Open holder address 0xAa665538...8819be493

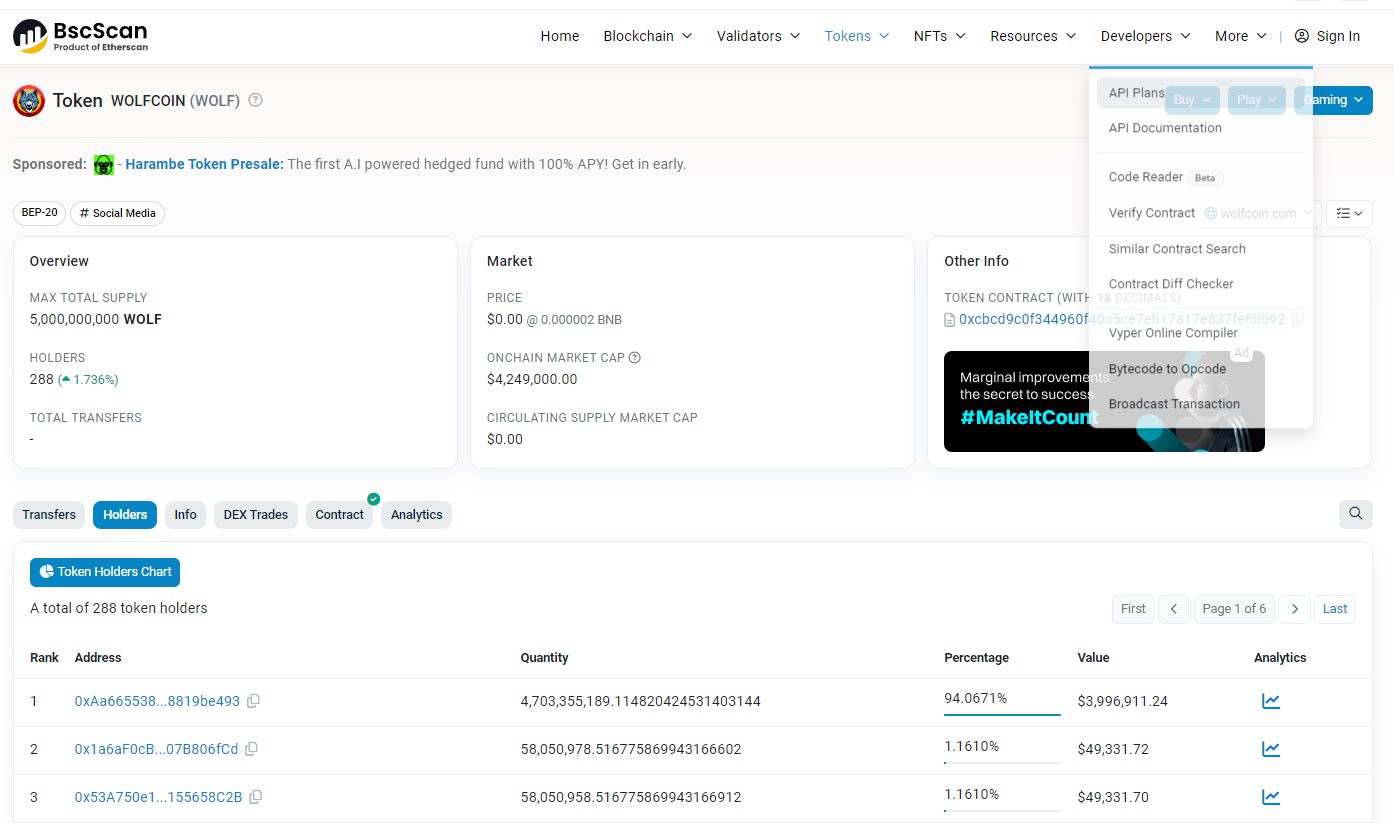tap(157, 701)
